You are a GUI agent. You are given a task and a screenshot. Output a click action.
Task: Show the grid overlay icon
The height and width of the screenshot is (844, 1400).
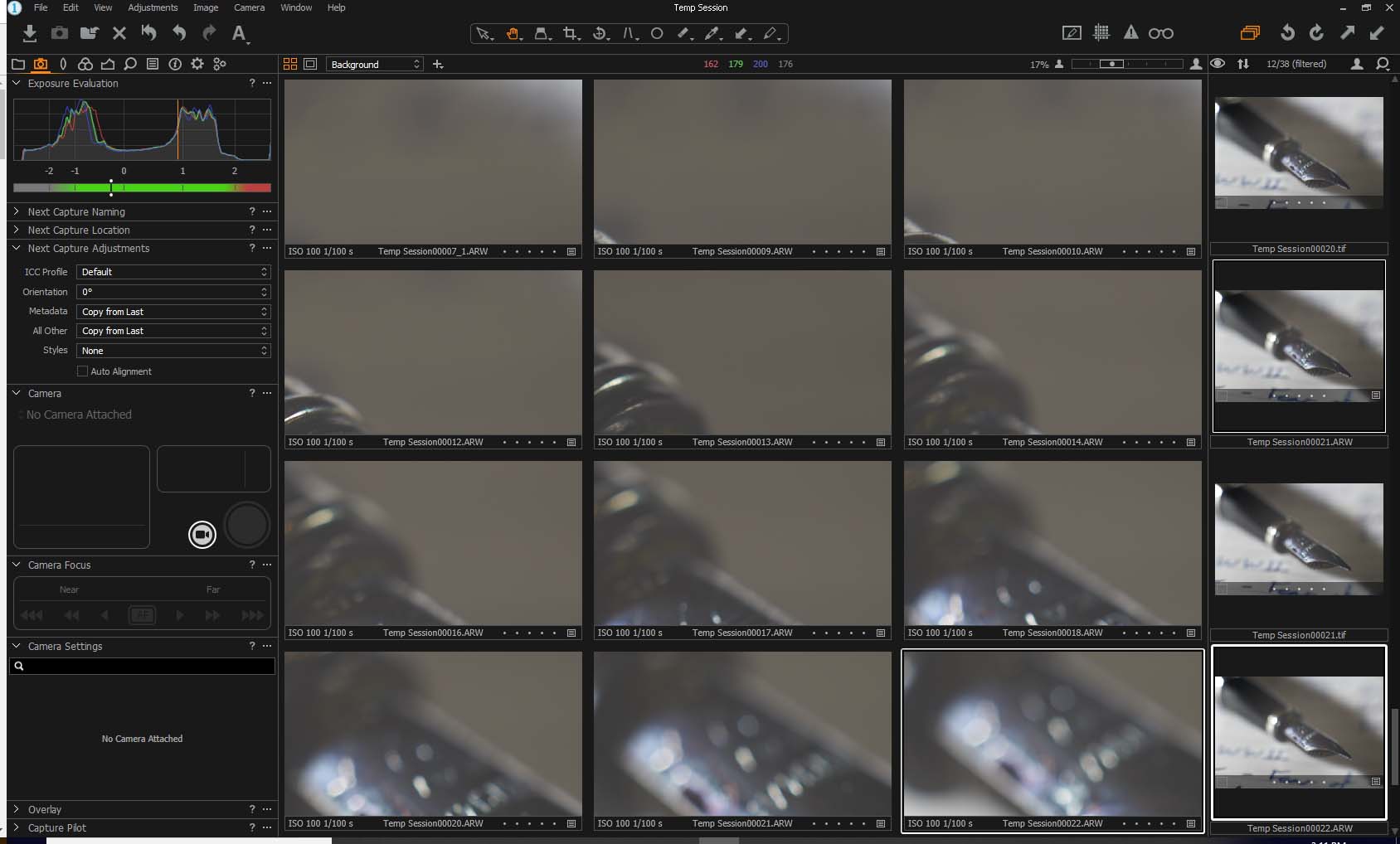[1101, 33]
